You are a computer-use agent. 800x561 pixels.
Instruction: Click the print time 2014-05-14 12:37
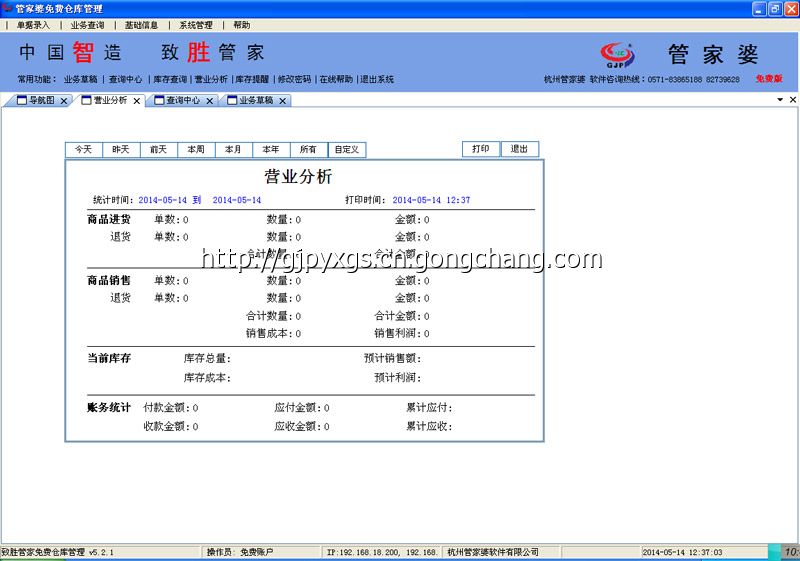431,200
